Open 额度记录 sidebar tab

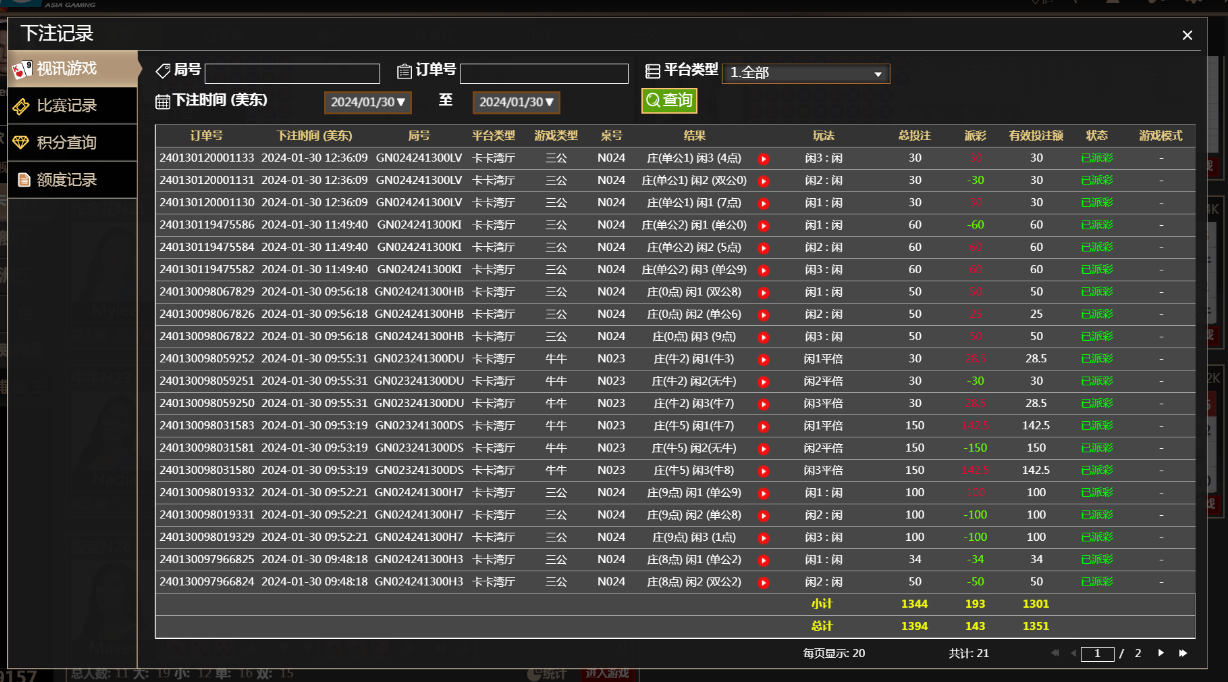tap(69, 180)
